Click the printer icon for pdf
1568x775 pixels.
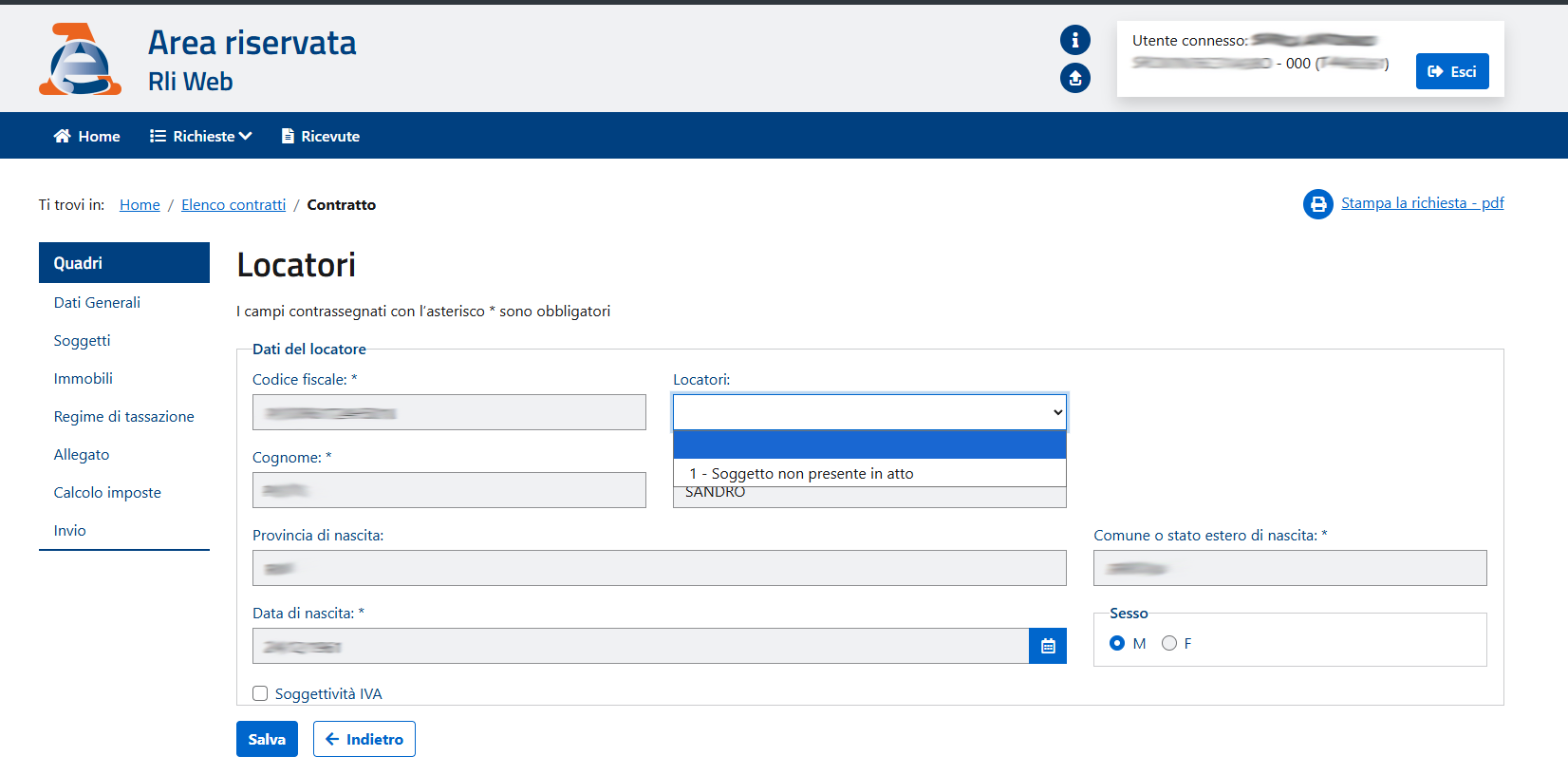[1317, 204]
